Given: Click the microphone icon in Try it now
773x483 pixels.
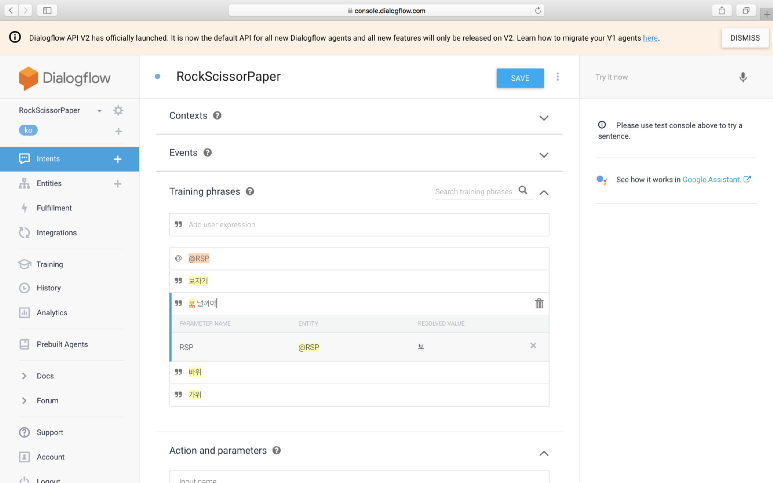Looking at the screenshot, I should pos(743,77).
